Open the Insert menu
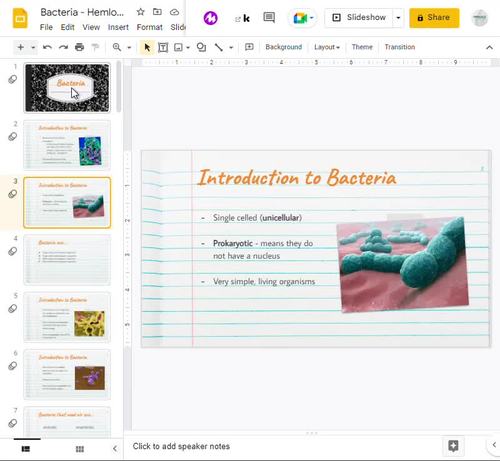This screenshot has width=500, height=461. pyautogui.click(x=118, y=27)
